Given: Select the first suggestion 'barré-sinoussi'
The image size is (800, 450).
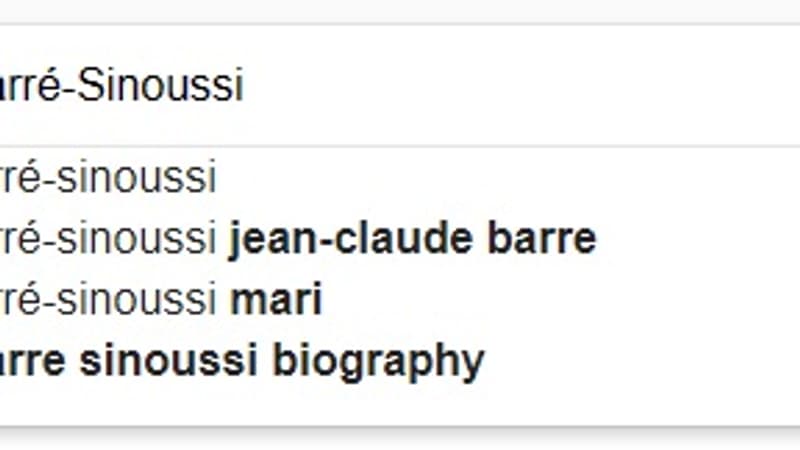Looking at the screenshot, I should point(400,177).
